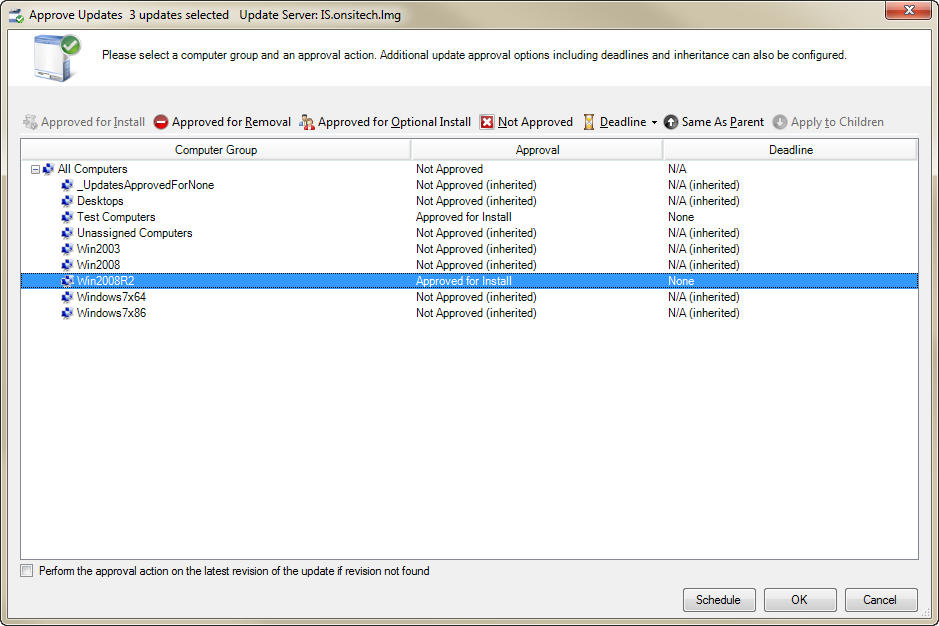Select the Desktops group name
Image resolution: width=939 pixels, height=626 pixels.
pyautogui.click(x=100, y=201)
